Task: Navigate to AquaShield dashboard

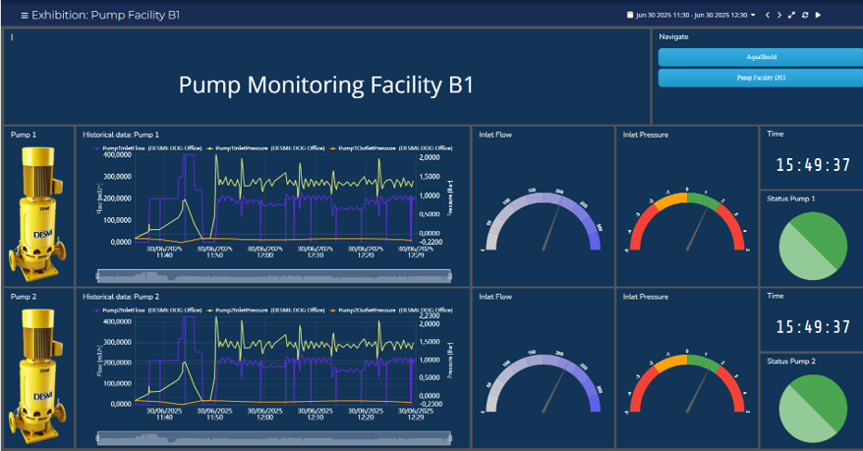Action: 755,57
